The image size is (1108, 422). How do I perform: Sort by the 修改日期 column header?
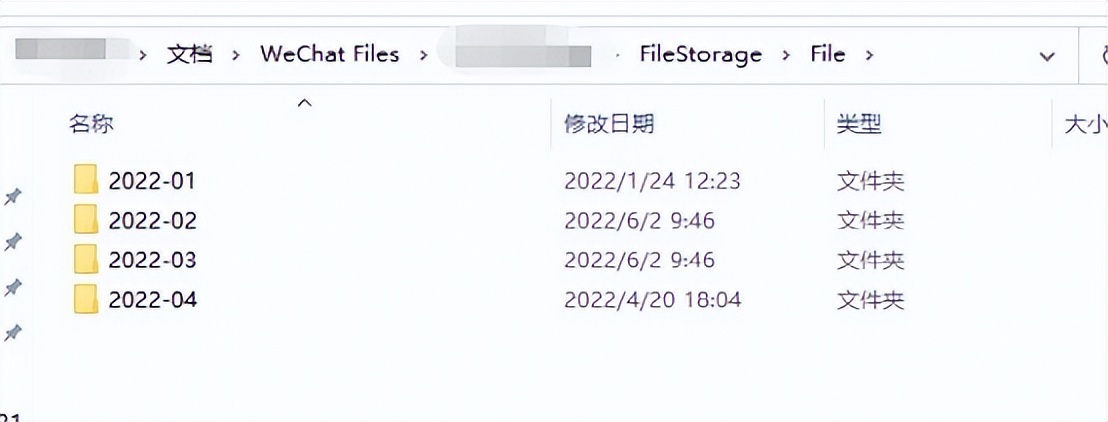[609, 124]
